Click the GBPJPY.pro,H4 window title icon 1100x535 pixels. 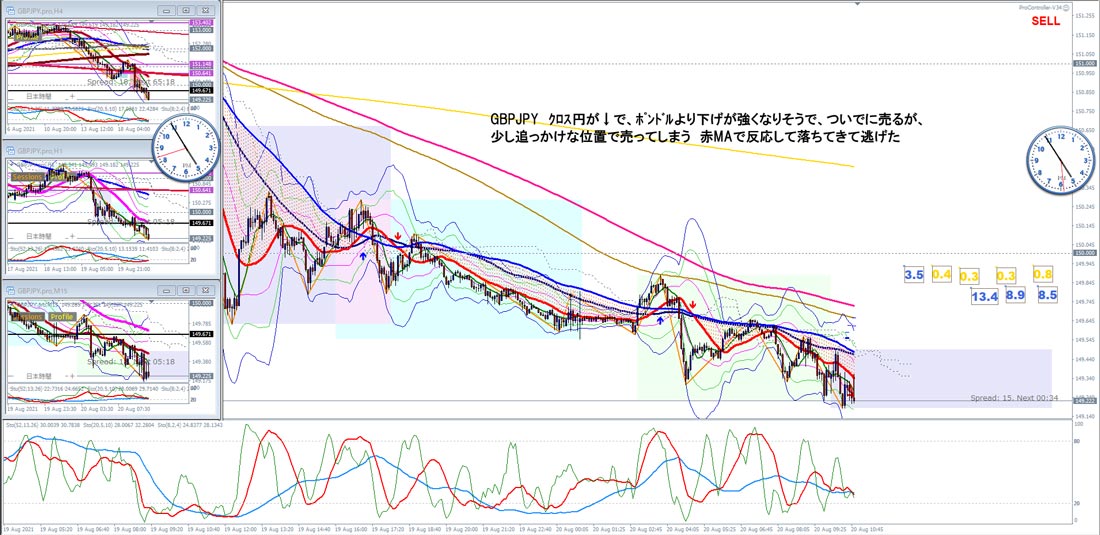click(11, 11)
